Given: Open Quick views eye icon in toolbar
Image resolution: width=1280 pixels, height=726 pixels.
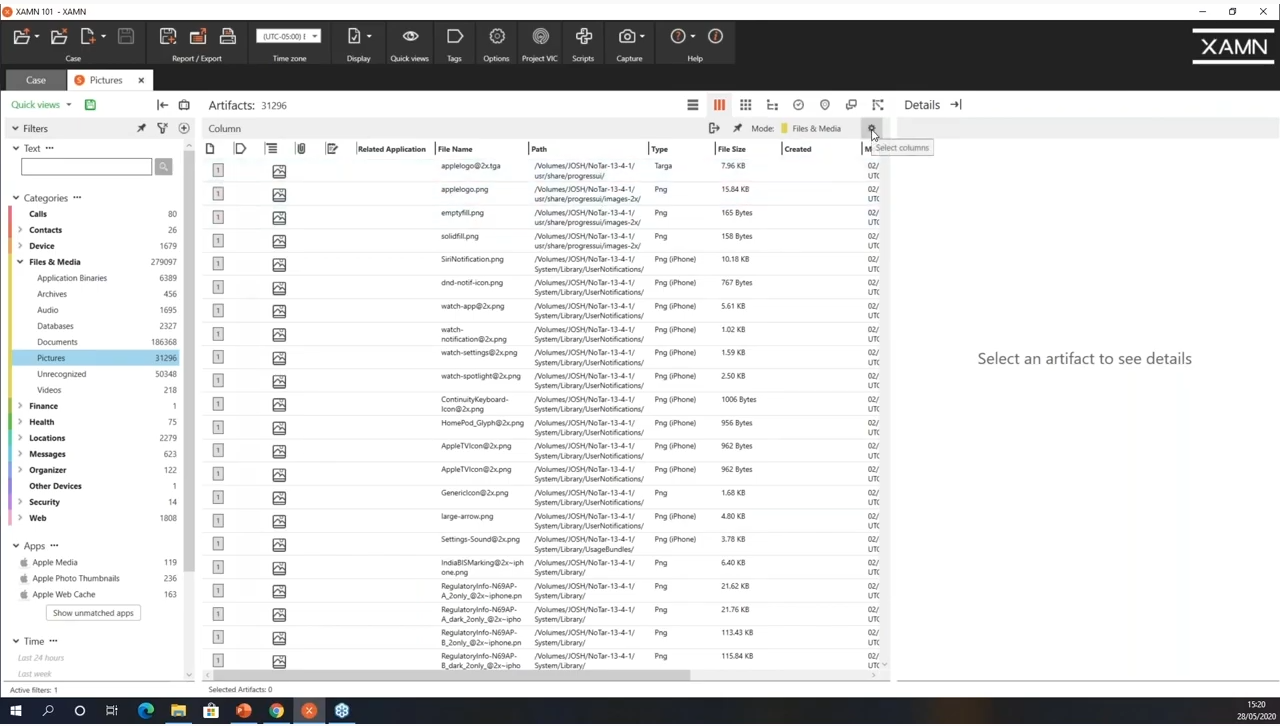Looking at the screenshot, I should (410, 37).
